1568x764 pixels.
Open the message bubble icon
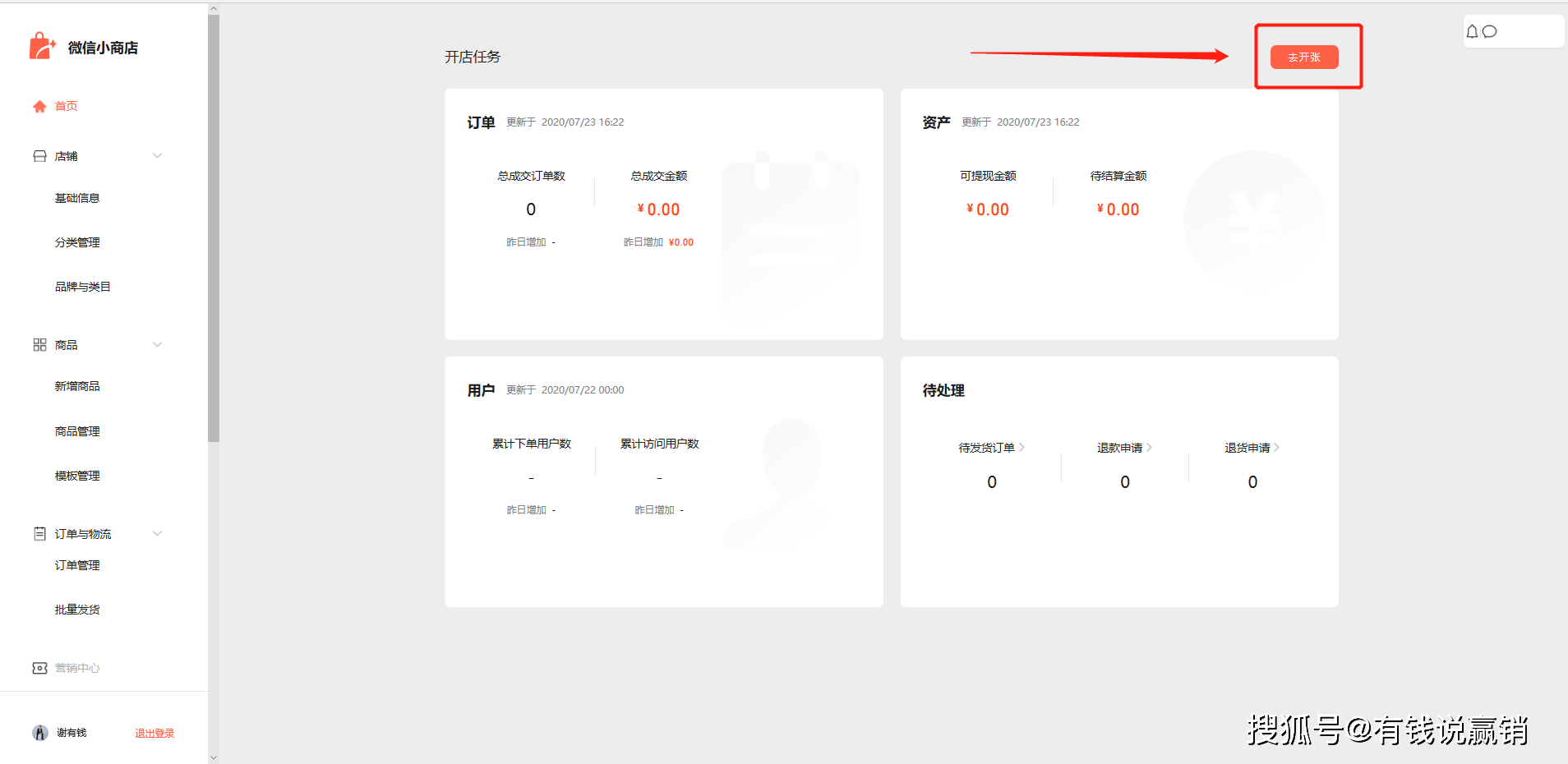[1491, 31]
